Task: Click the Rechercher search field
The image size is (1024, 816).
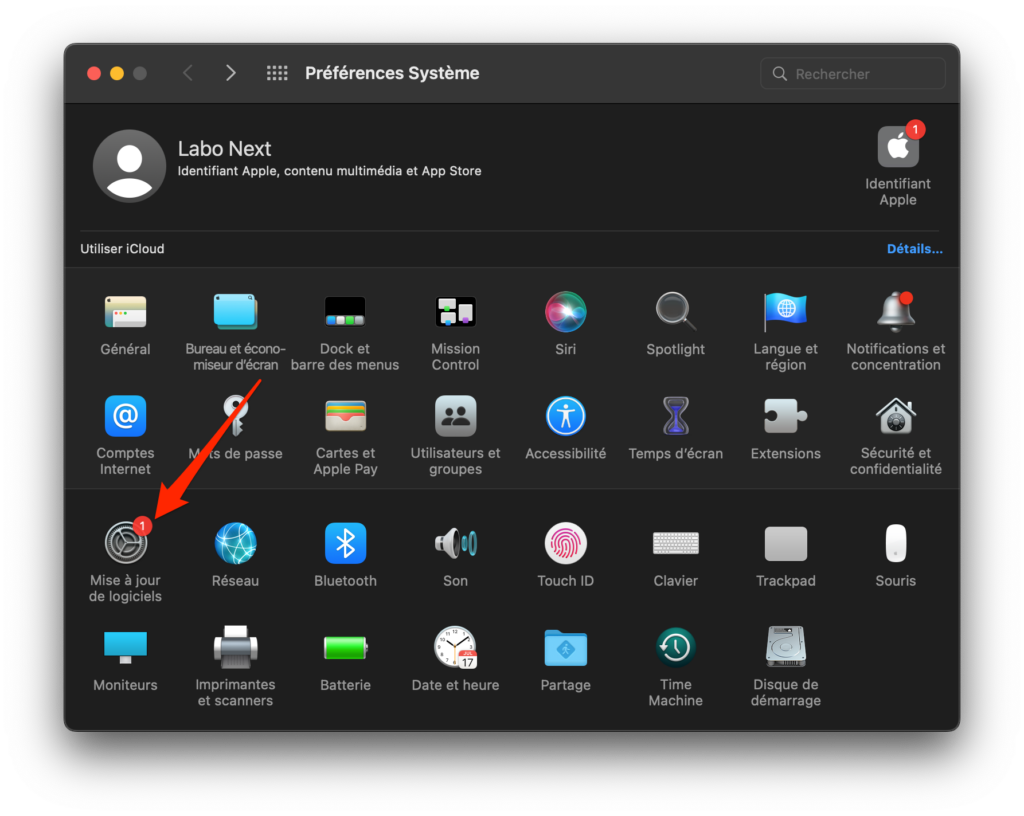Action: pos(853,74)
